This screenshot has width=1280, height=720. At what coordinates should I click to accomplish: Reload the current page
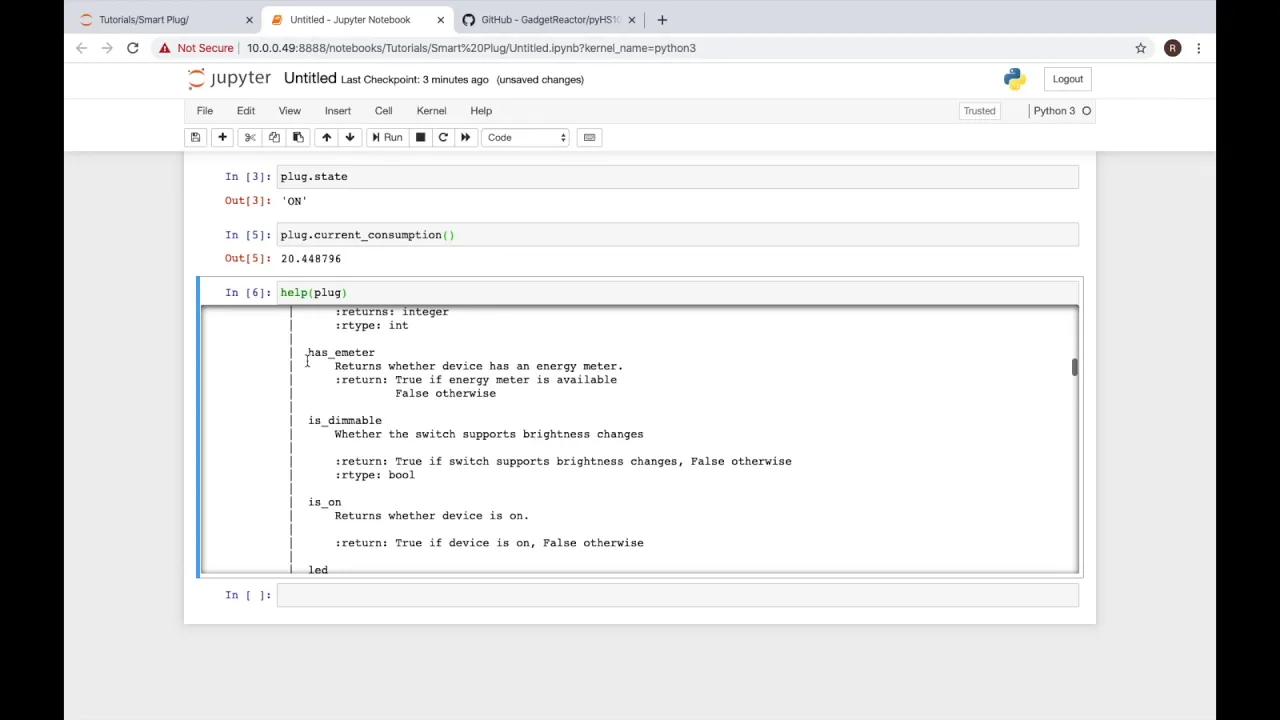coord(132,48)
